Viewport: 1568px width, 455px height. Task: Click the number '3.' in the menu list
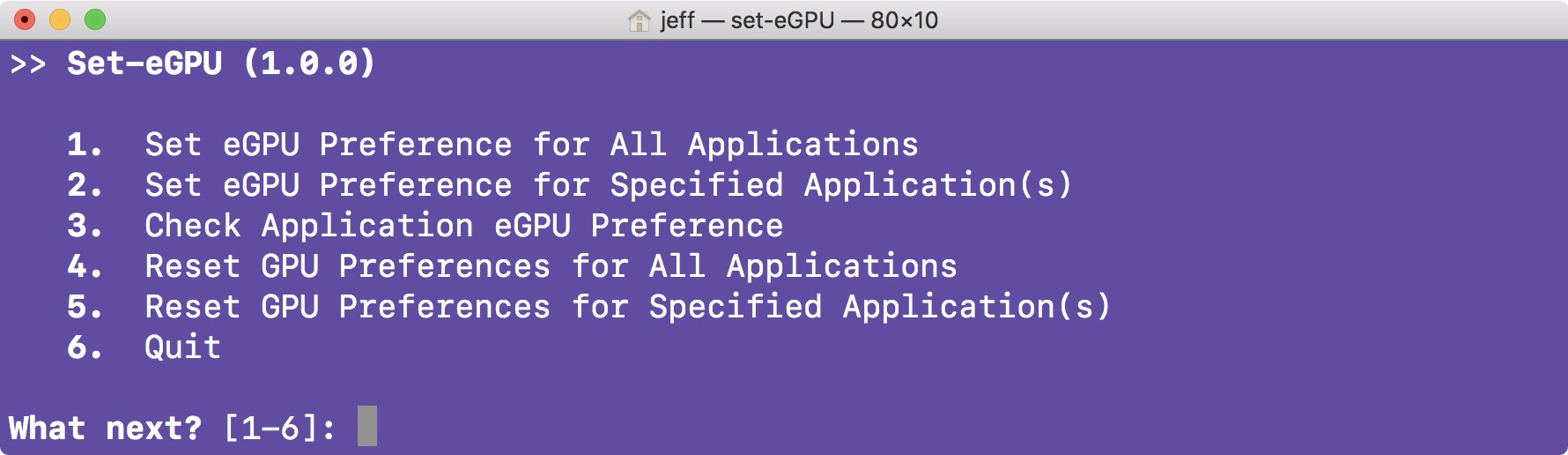(x=85, y=226)
